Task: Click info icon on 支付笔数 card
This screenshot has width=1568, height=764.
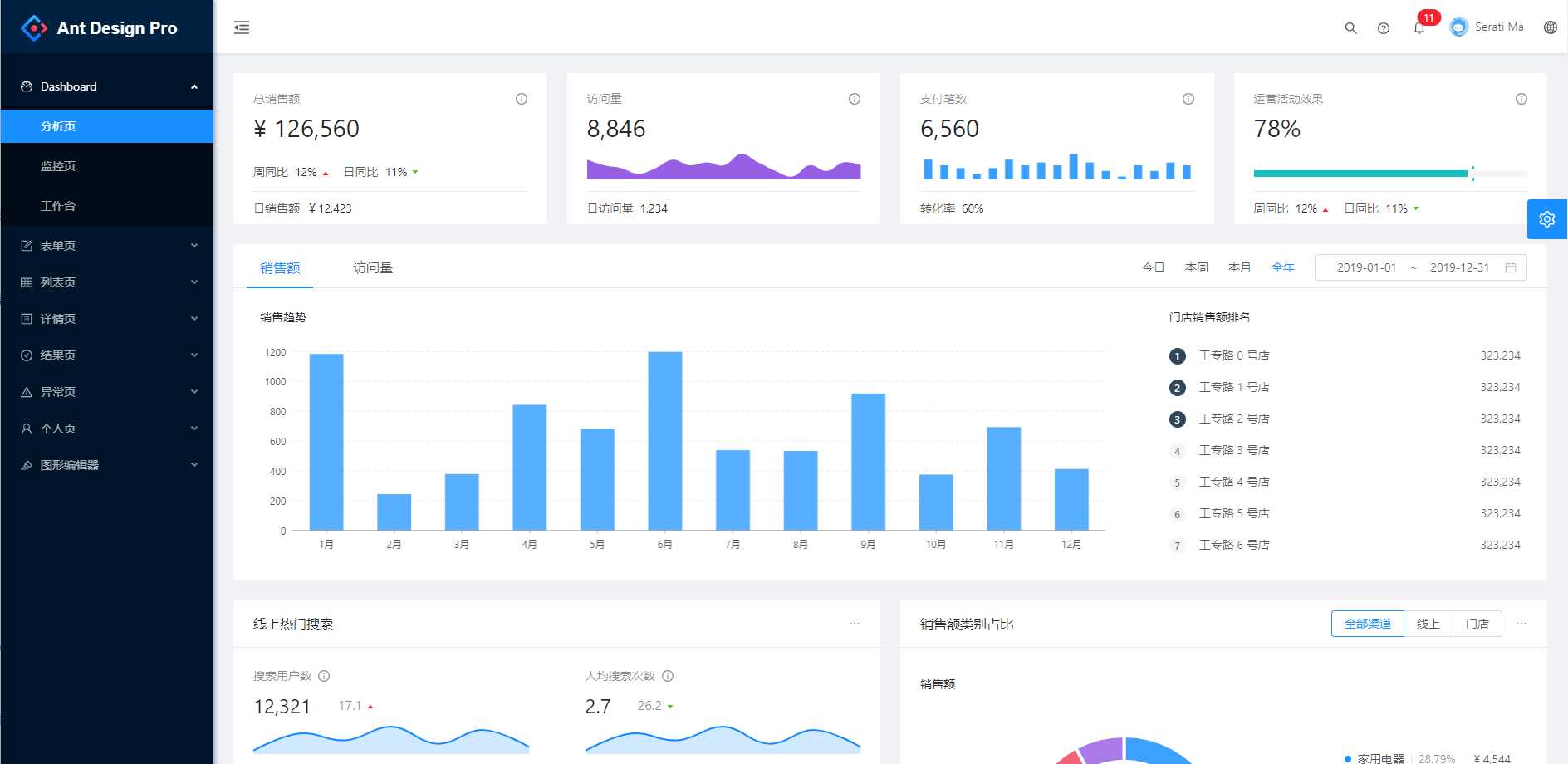Action: click(1188, 99)
